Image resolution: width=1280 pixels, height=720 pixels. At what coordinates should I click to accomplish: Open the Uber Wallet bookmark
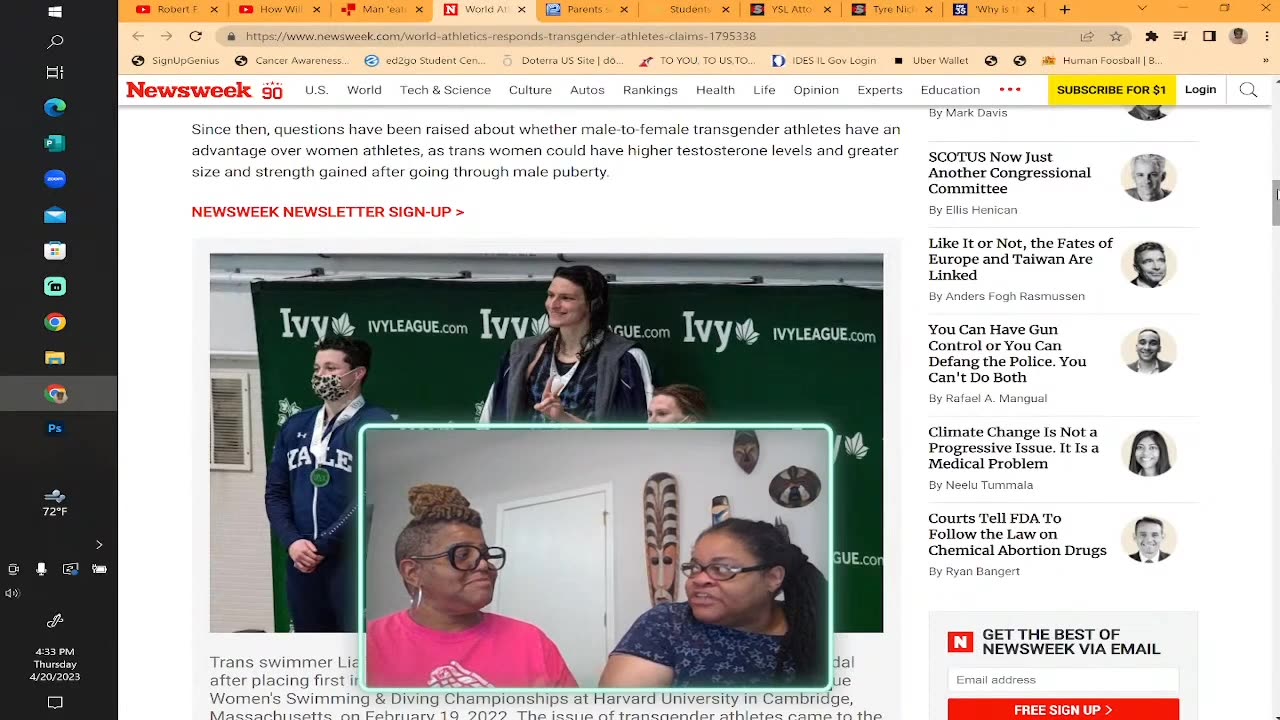click(931, 61)
